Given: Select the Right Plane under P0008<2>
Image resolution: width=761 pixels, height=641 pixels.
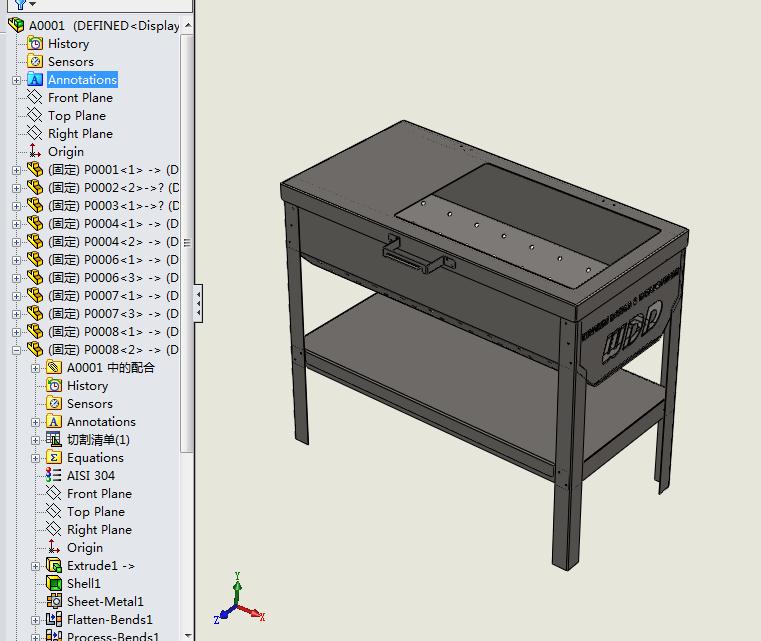Looking at the screenshot, I should coord(99,529).
